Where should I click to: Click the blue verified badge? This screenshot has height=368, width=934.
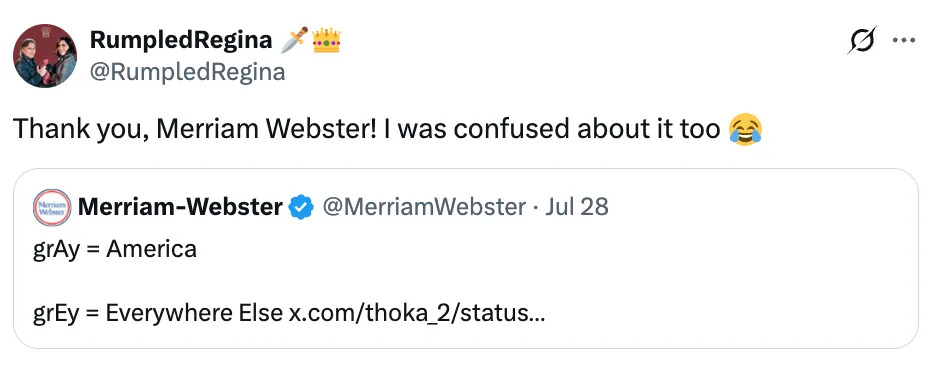click(x=301, y=207)
